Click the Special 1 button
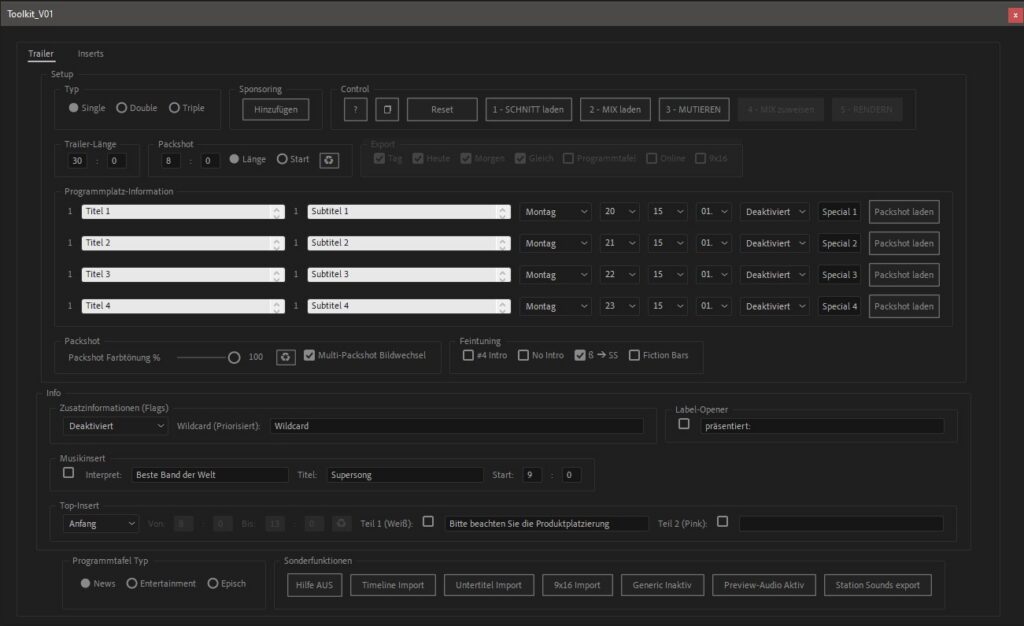The height and width of the screenshot is (626, 1024). click(839, 212)
